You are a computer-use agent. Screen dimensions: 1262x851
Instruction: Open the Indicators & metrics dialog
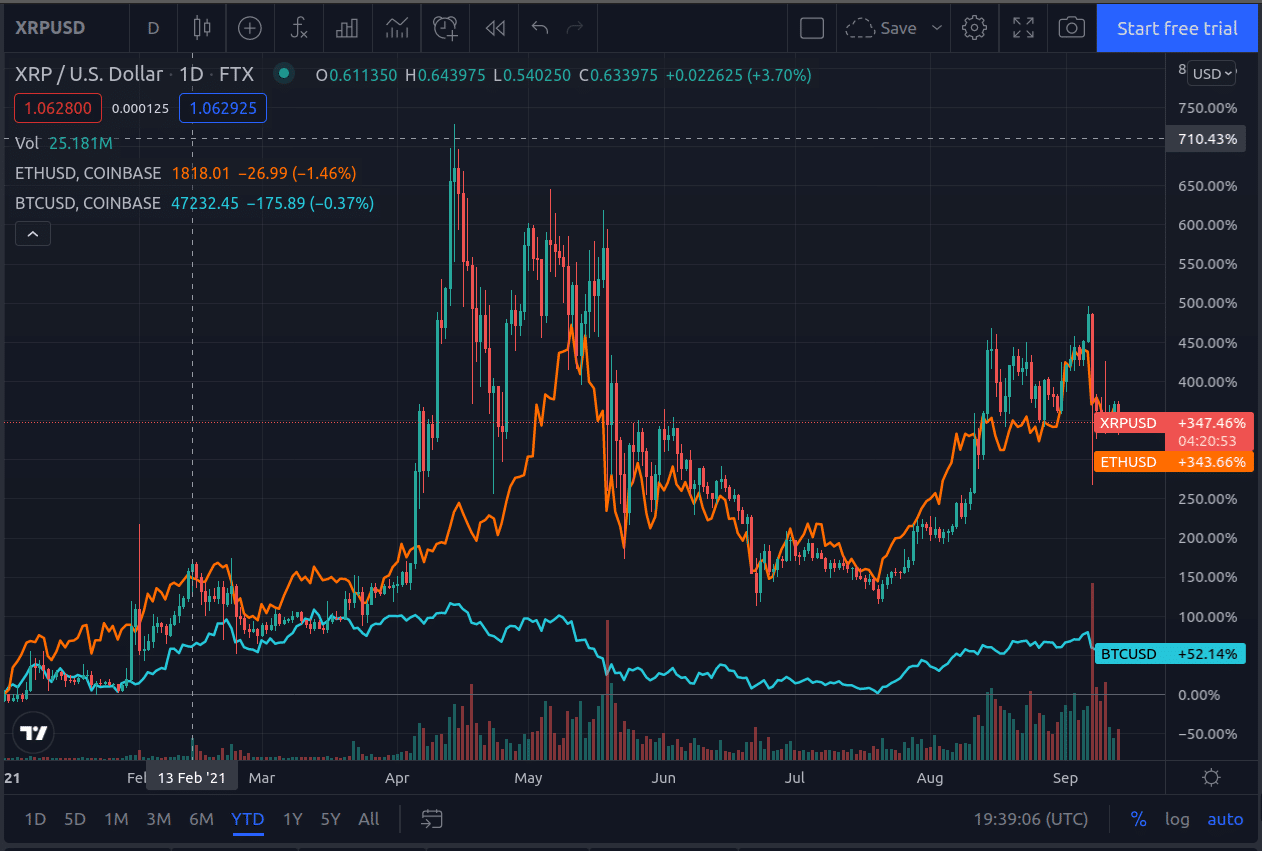(x=298, y=27)
